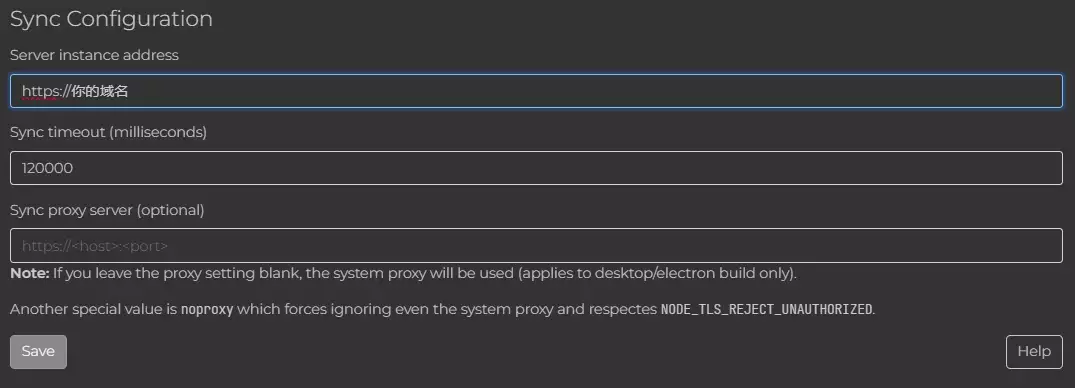The height and width of the screenshot is (388, 1075).
Task: Click the "Sync proxy server (optional)" label
Action: [x=107, y=210]
